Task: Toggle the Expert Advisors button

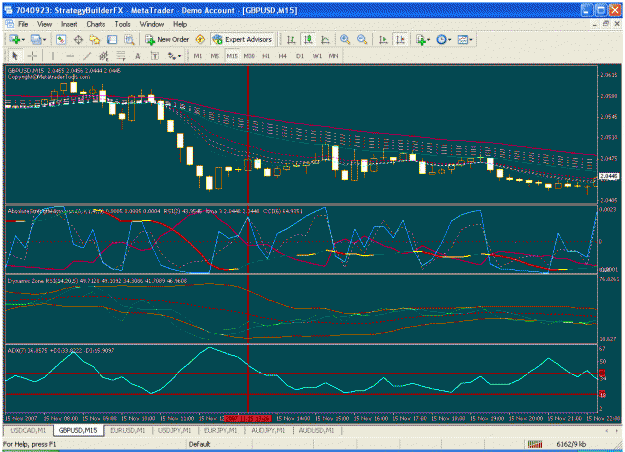Action: point(242,39)
